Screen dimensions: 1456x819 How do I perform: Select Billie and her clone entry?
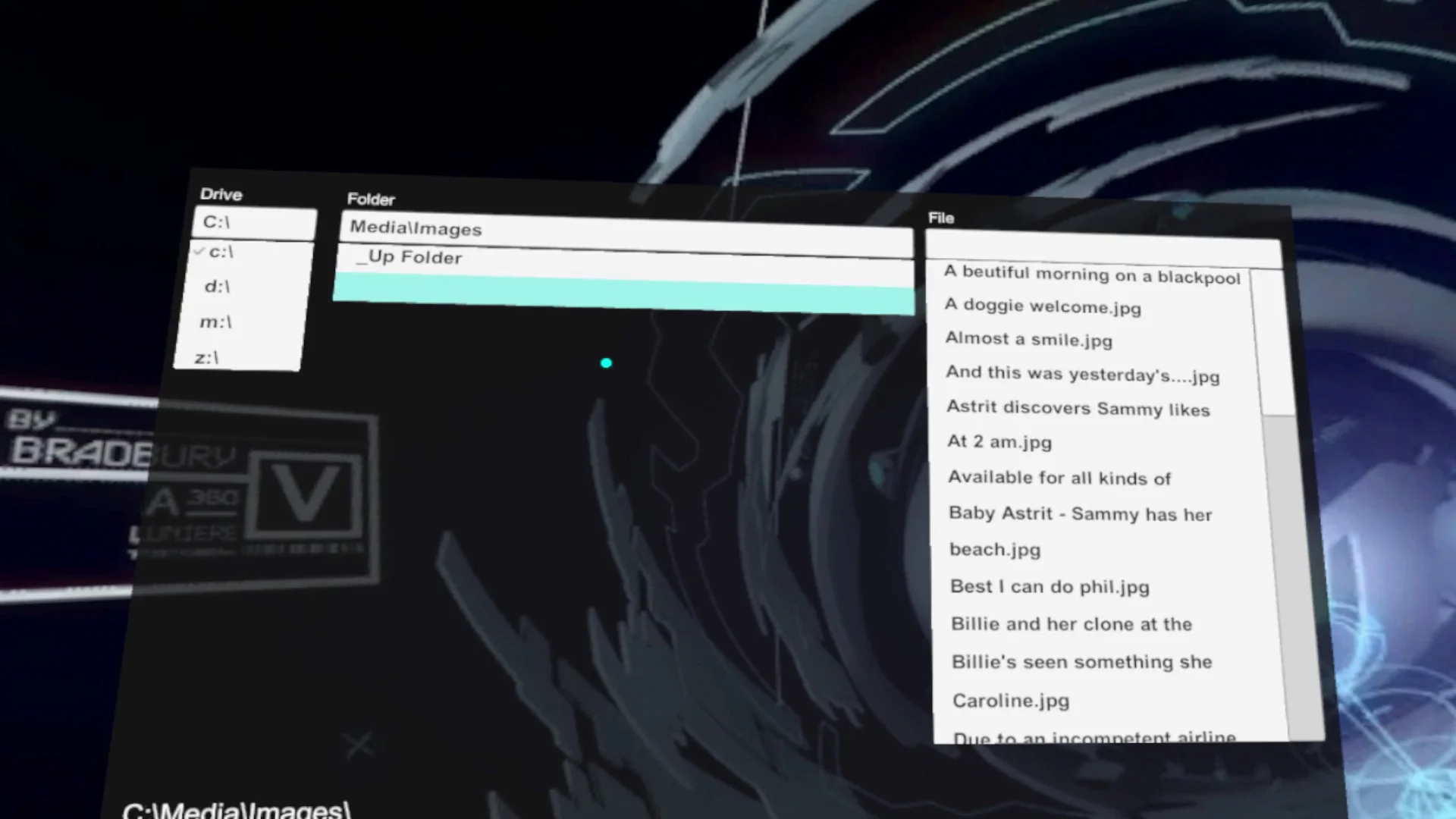pos(1072,624)
